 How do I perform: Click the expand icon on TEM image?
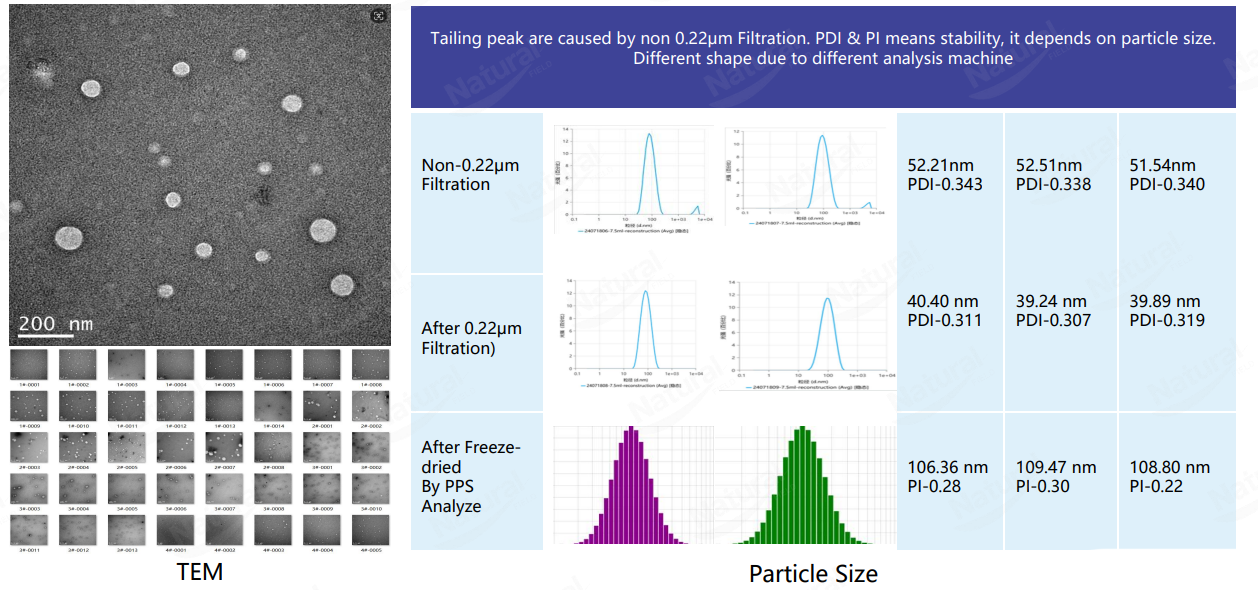(378, 16)
